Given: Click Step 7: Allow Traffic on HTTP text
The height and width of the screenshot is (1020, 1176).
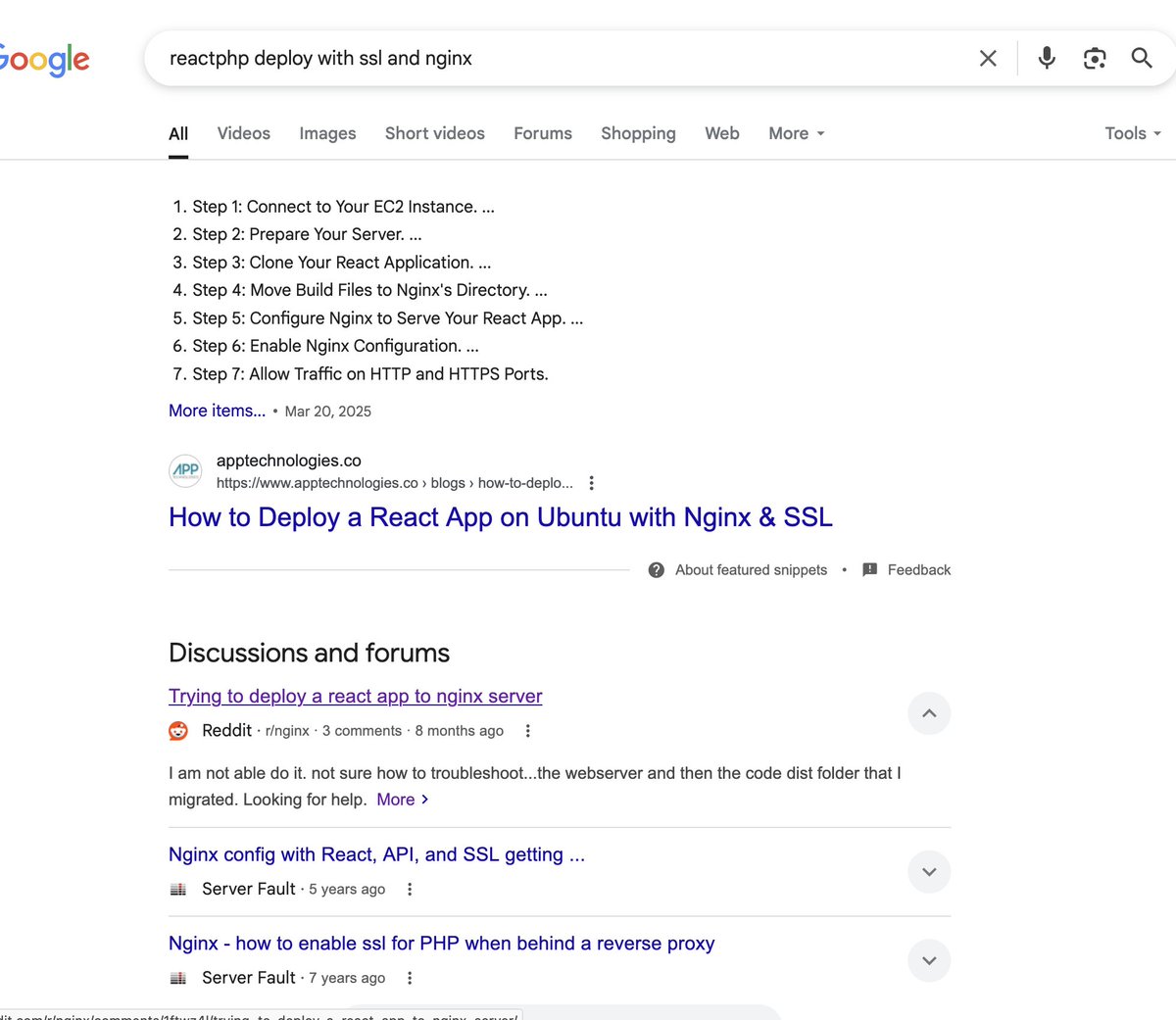Looking at the screenshot, I should pyautogui.click(x=370, y=374).
